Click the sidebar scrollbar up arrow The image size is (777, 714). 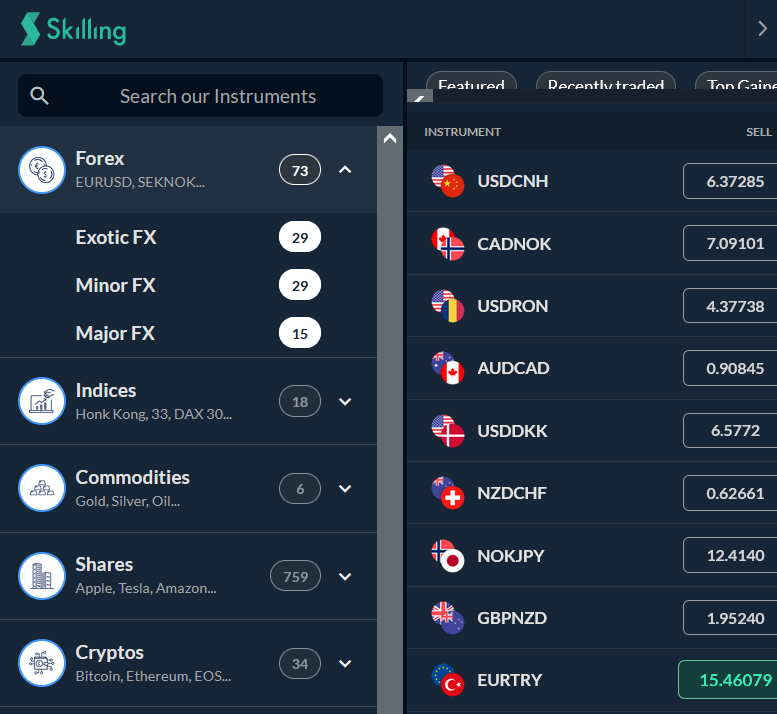coord(390,138)
